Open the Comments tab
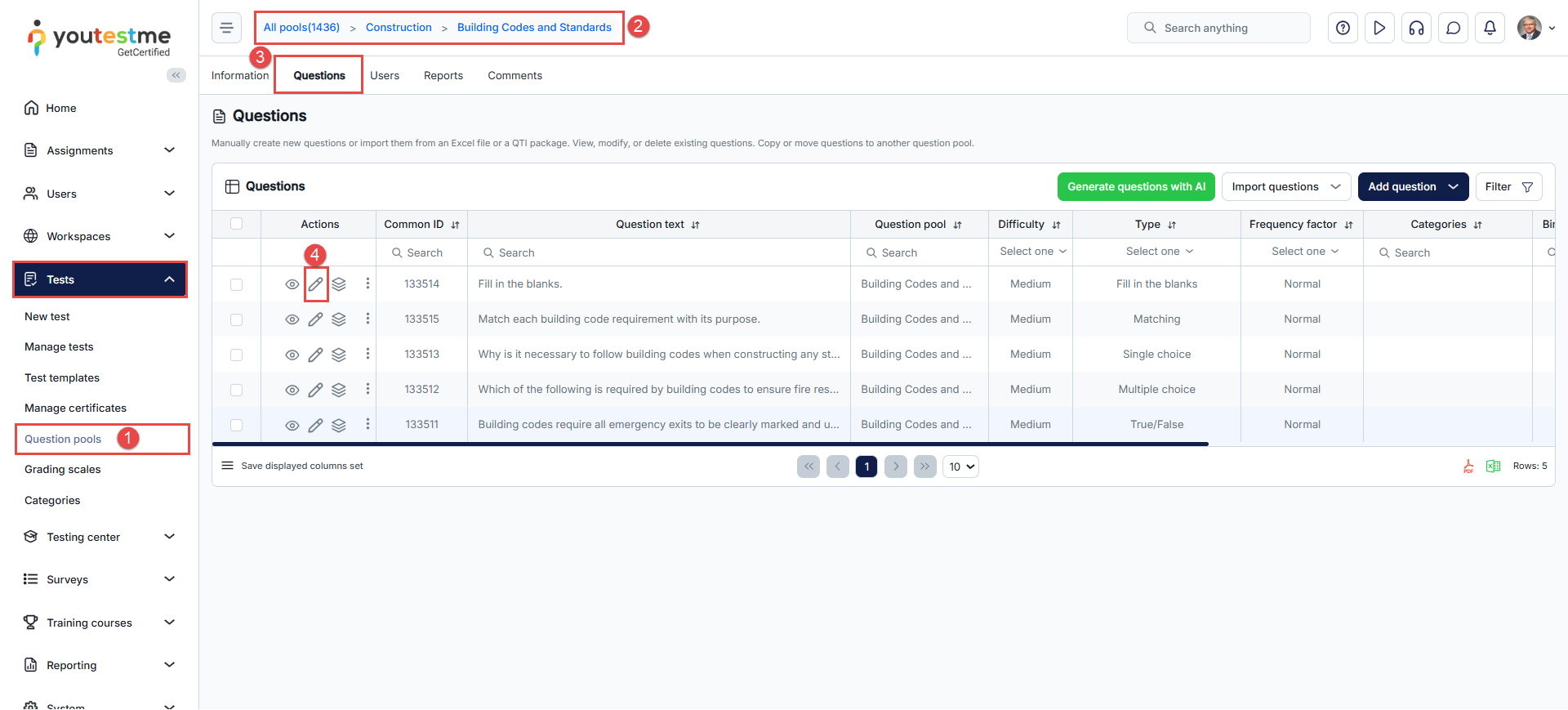The height and width of the screenshot is (710, 1568). pos(514,75)
